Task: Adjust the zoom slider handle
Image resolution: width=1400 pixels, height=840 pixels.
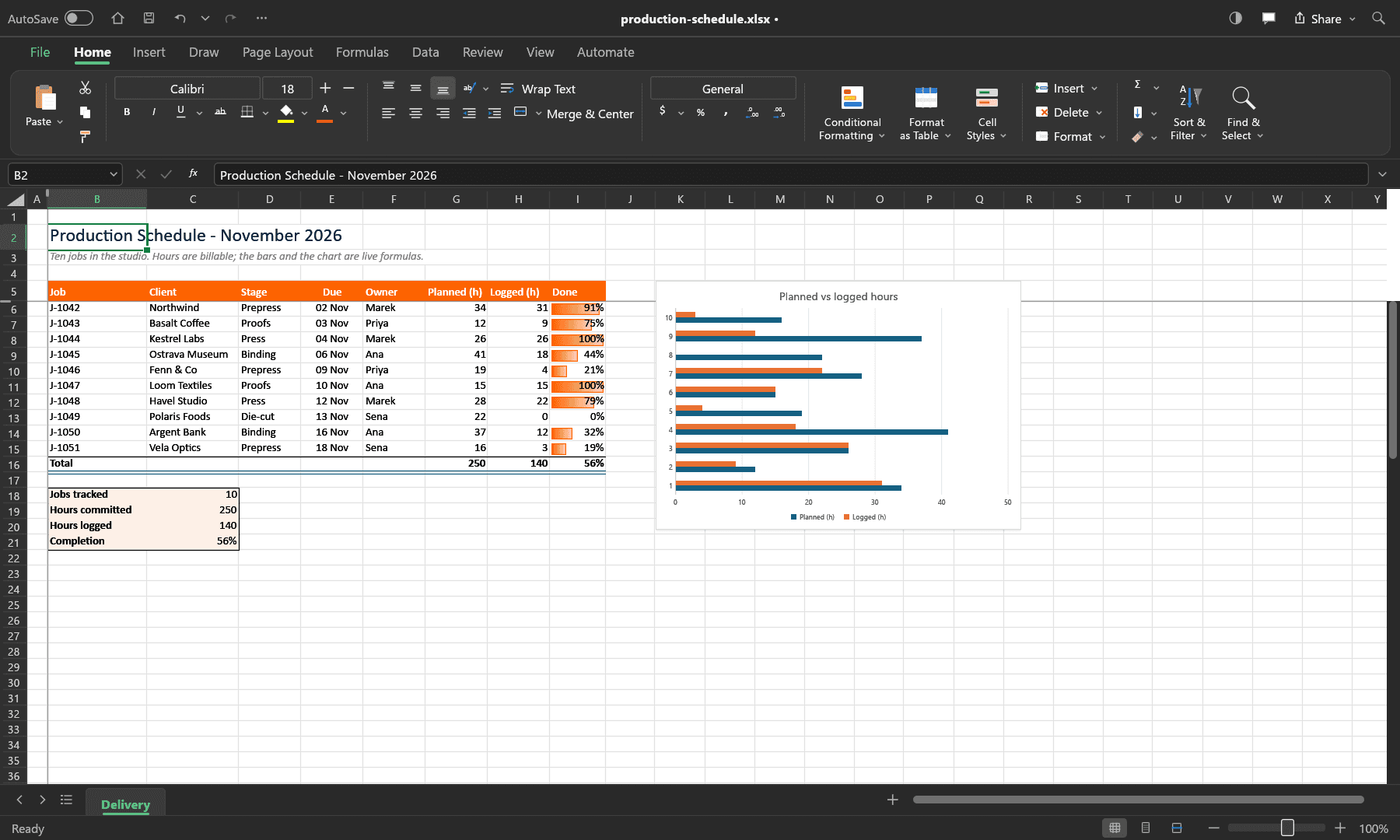Action: coord(1287,828)
